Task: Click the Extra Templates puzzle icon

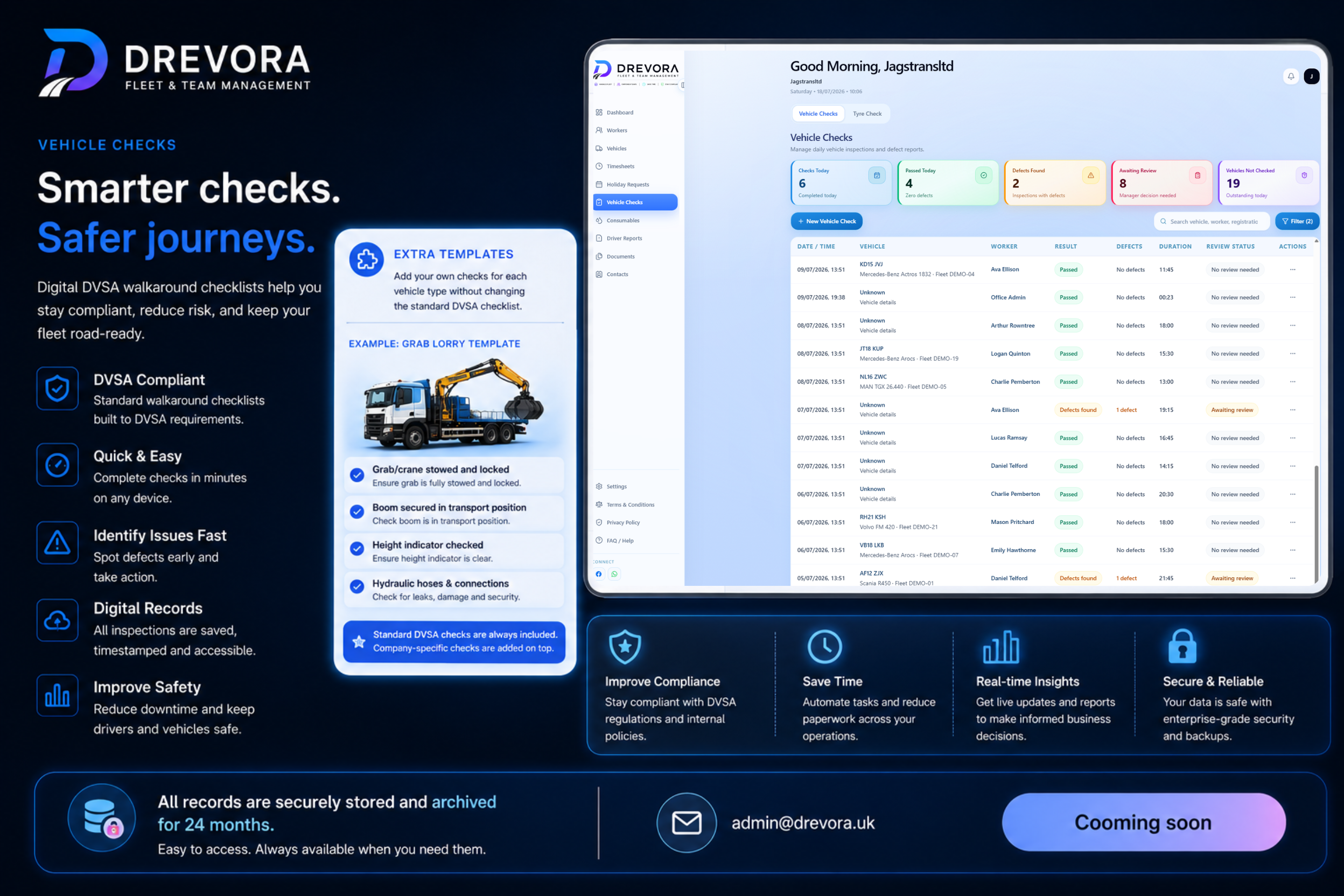Action: [x=366, y=260]
